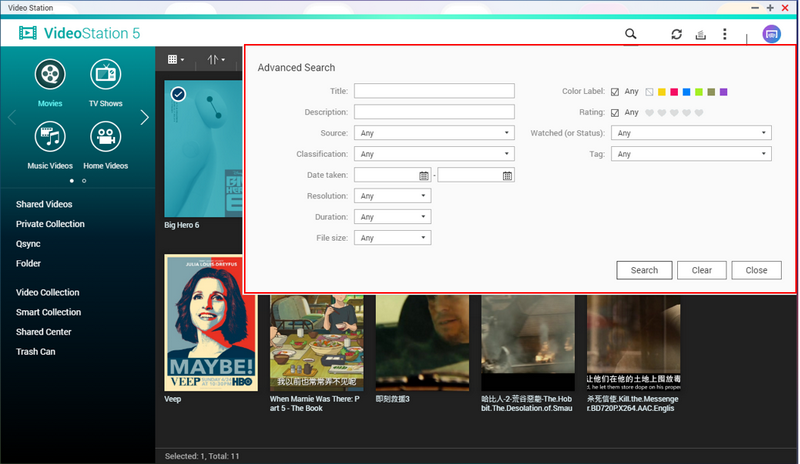The height and width of the screenshot is (464, 800).
Task: Click the Clear button
Action: pos(702,270)
